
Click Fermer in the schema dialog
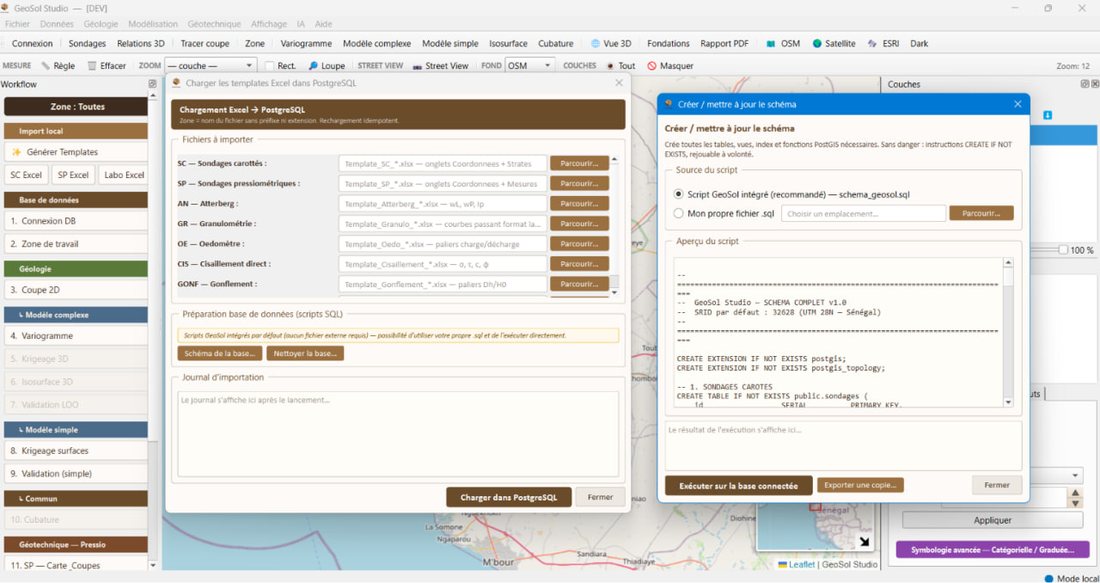click(x=997, y=485)
